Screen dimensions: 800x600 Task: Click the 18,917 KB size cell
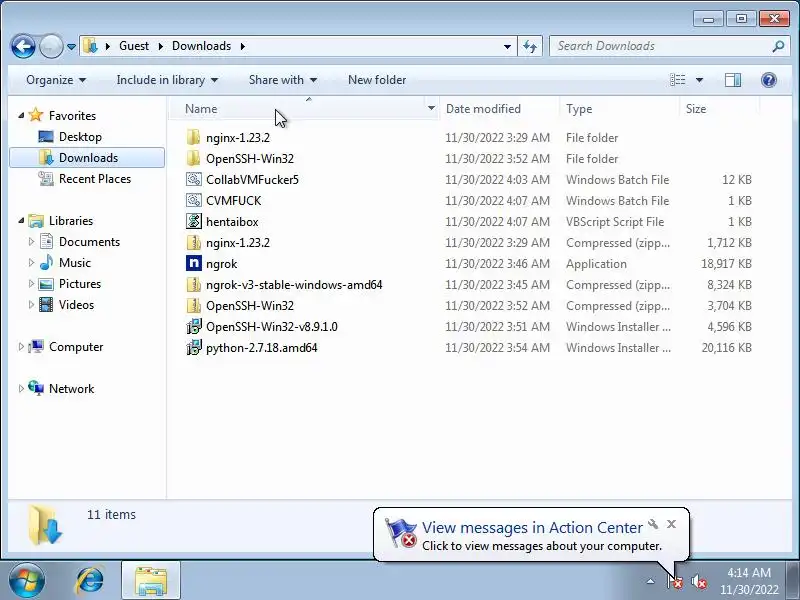726,264
